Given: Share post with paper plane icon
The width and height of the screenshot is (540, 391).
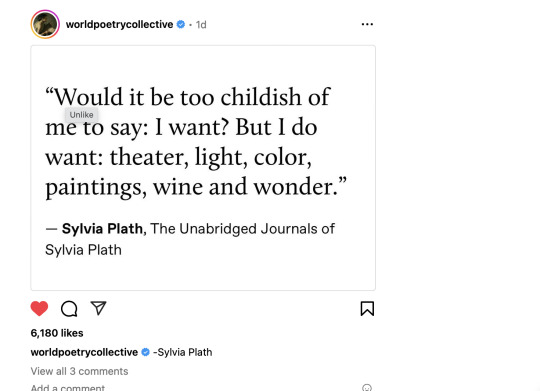Looking at the screenshot, I should [98, 308].
